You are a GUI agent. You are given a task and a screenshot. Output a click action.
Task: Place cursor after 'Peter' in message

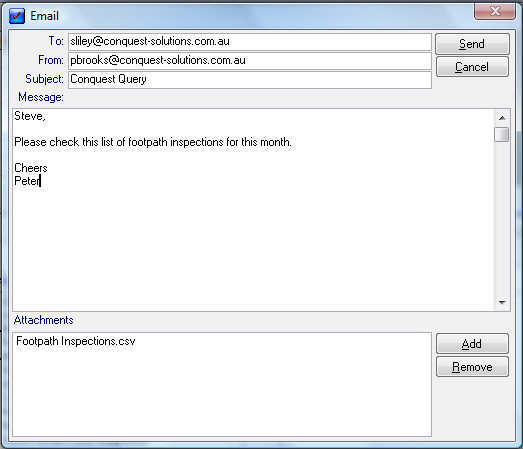pos(40,181)
